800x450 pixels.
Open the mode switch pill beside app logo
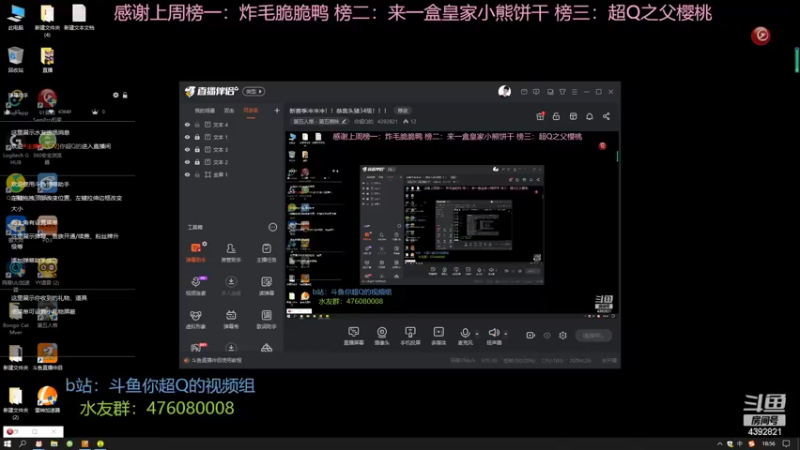[x=254, y=91]
